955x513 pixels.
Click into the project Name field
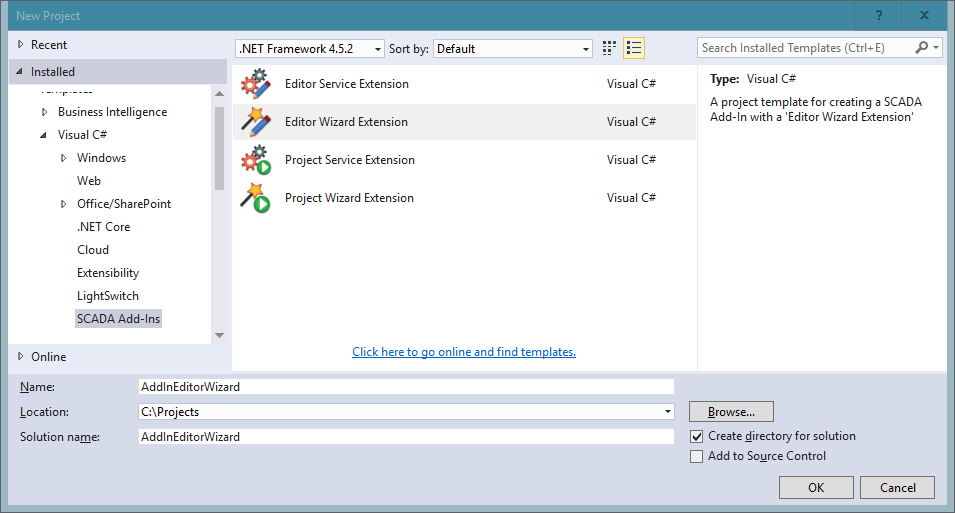[x=406, y=387]
